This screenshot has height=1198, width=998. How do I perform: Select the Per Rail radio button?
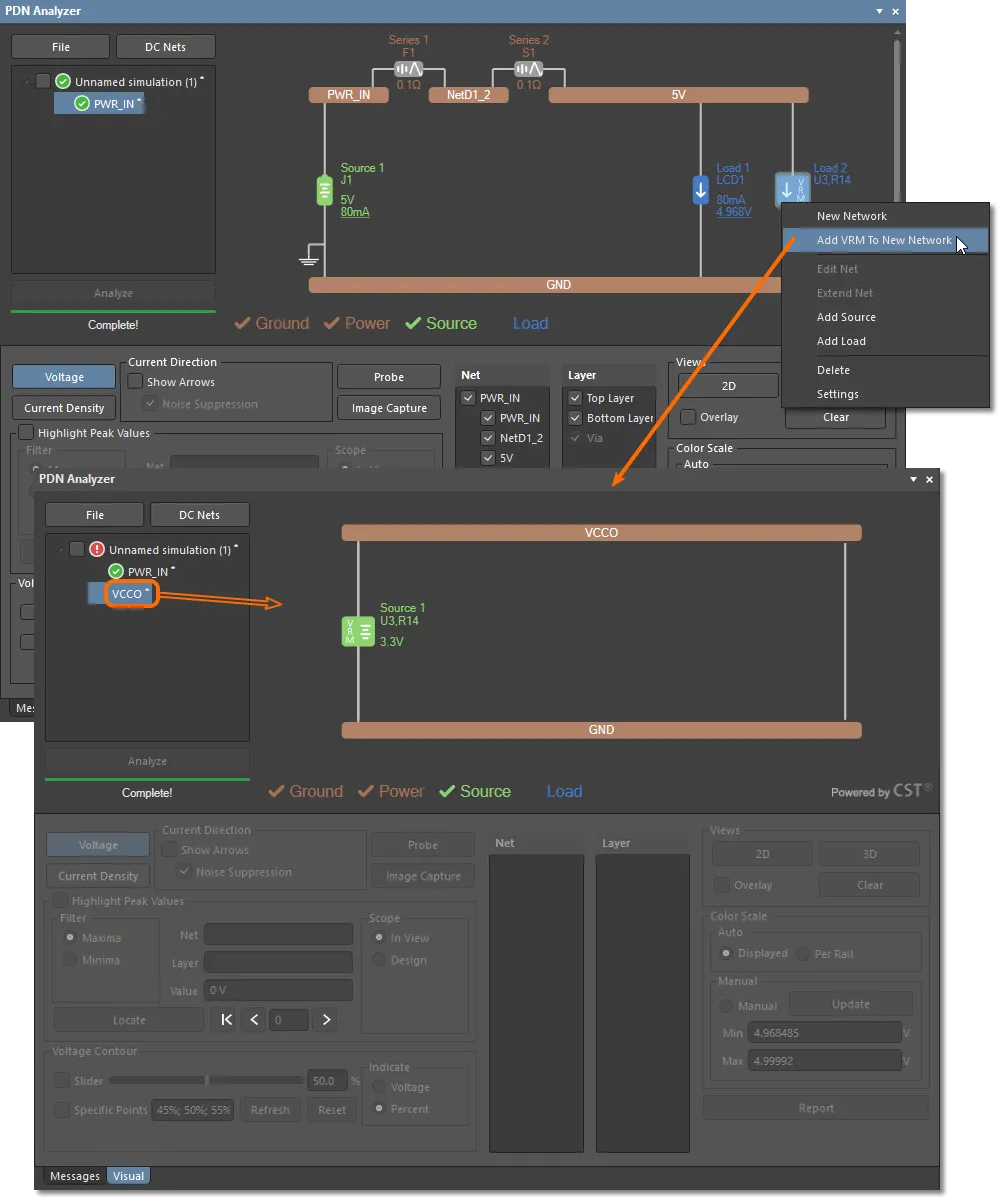coord(802,954)
